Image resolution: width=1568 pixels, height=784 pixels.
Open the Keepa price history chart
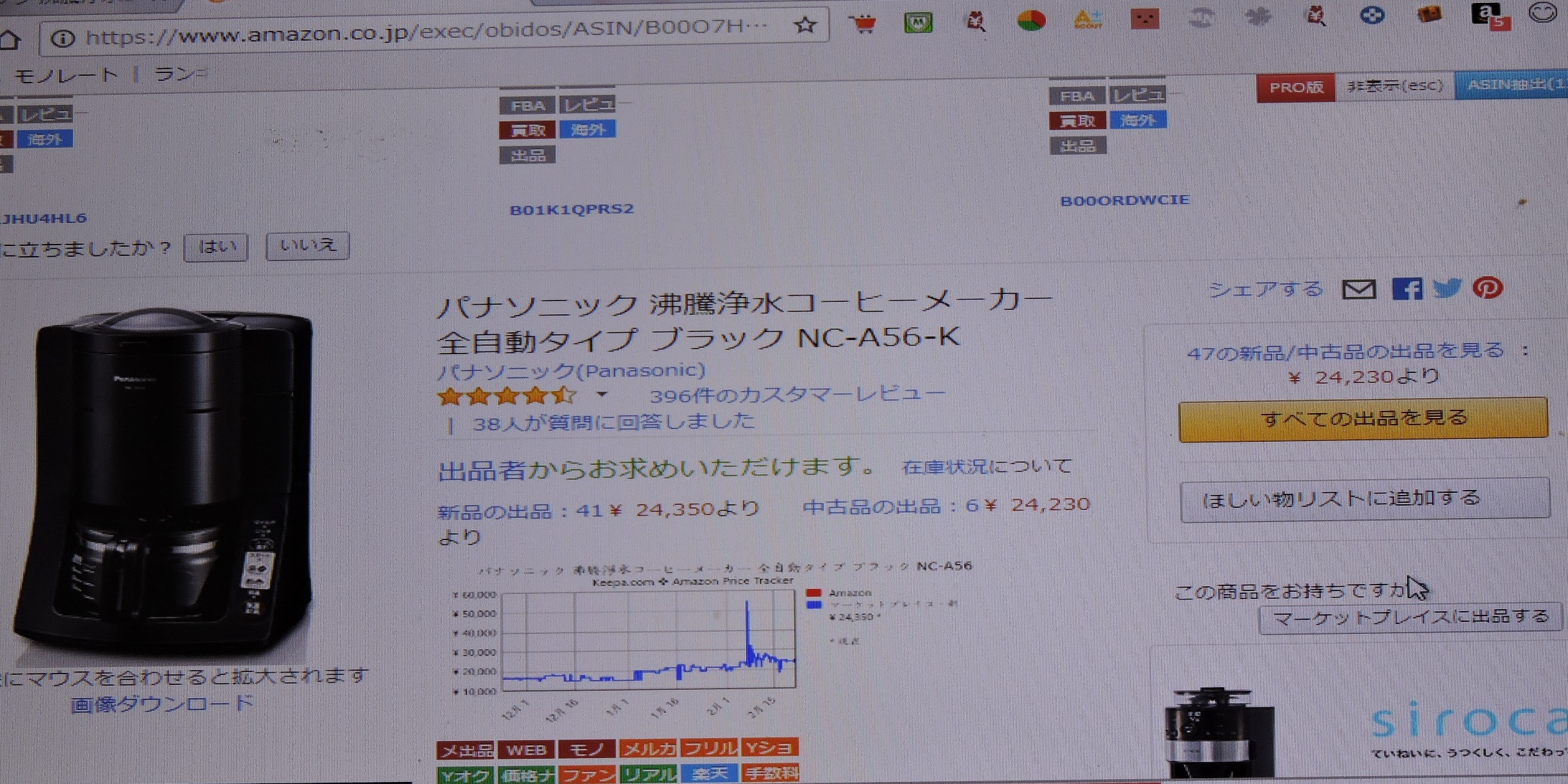tap(703, 642)
